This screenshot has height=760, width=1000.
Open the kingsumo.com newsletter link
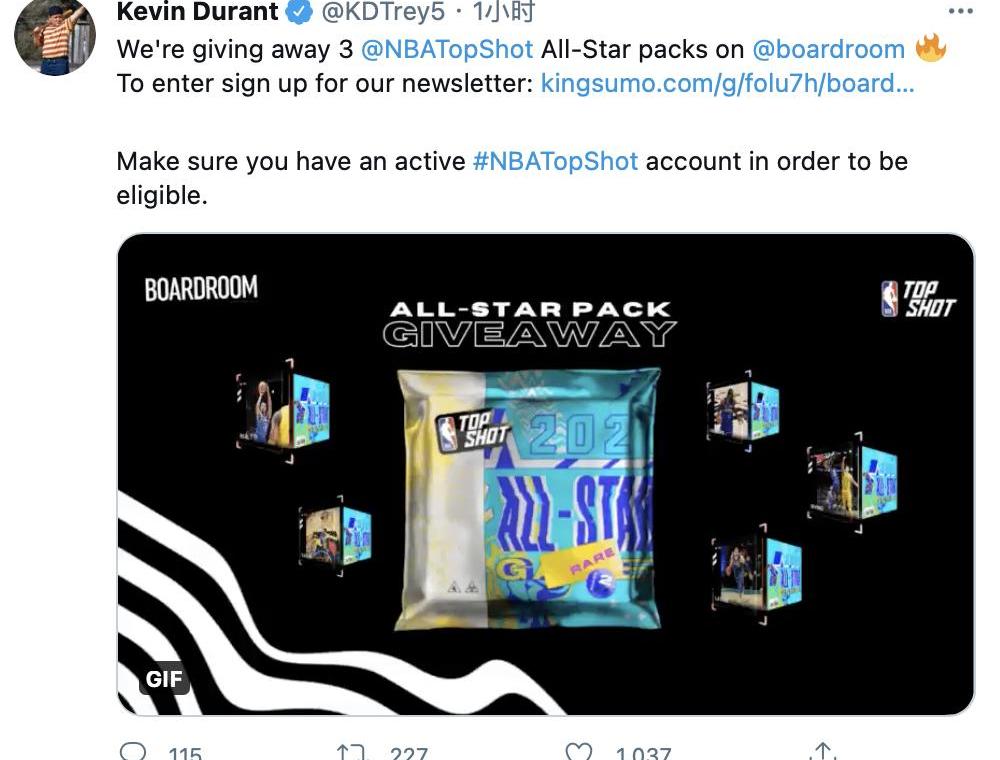[728, 83]
